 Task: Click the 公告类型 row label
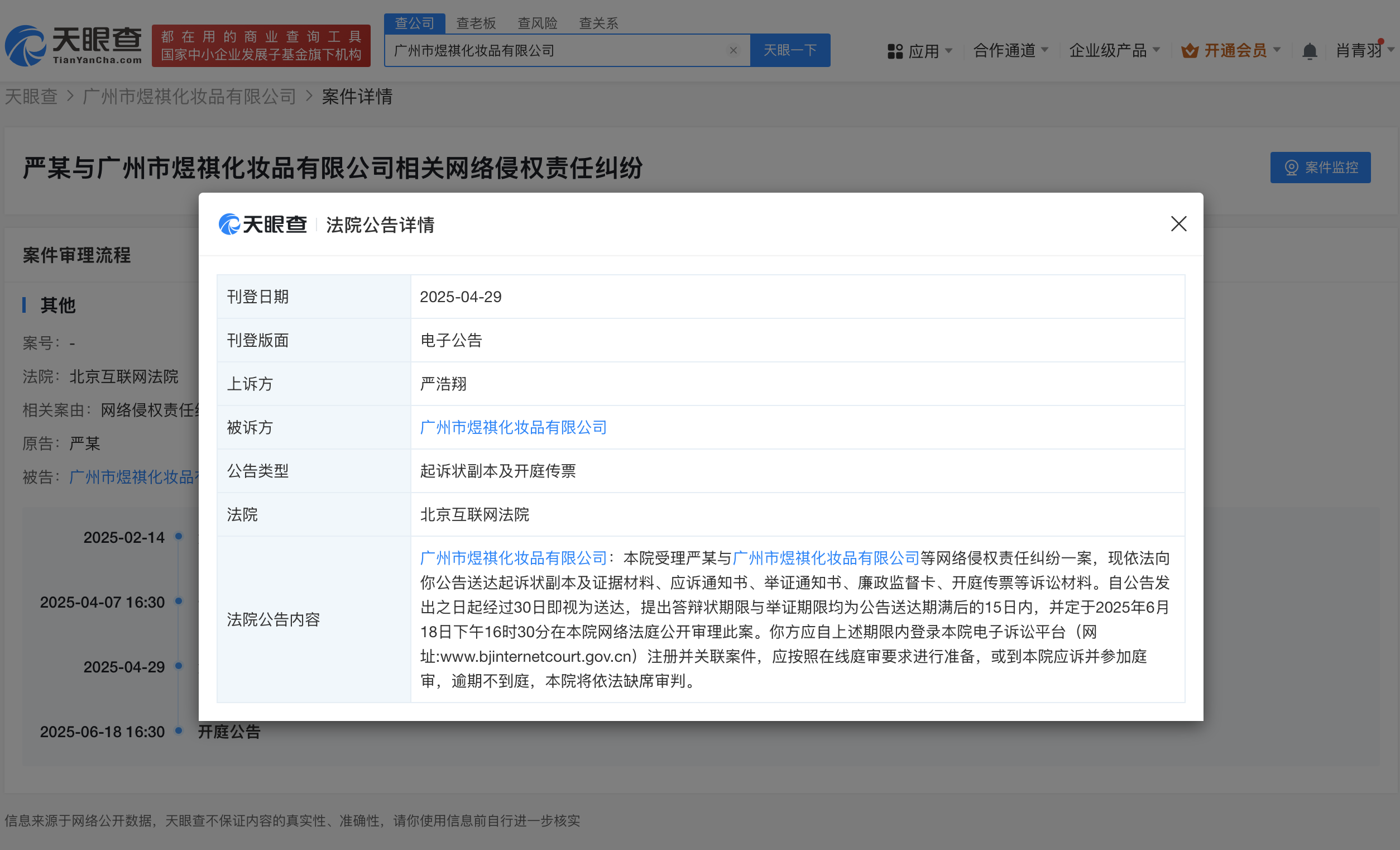257,471
